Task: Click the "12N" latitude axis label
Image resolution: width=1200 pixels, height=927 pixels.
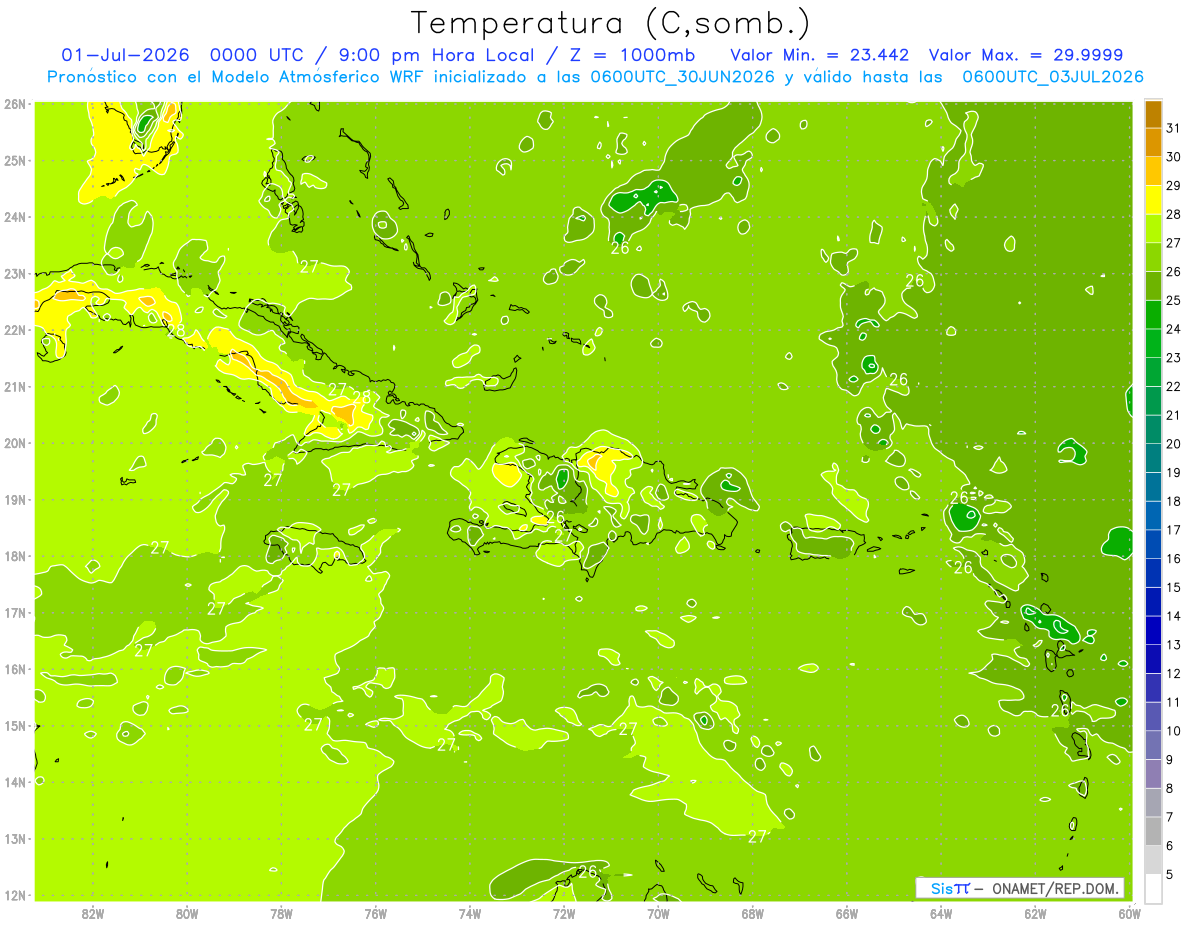Action: click(15, 895)
